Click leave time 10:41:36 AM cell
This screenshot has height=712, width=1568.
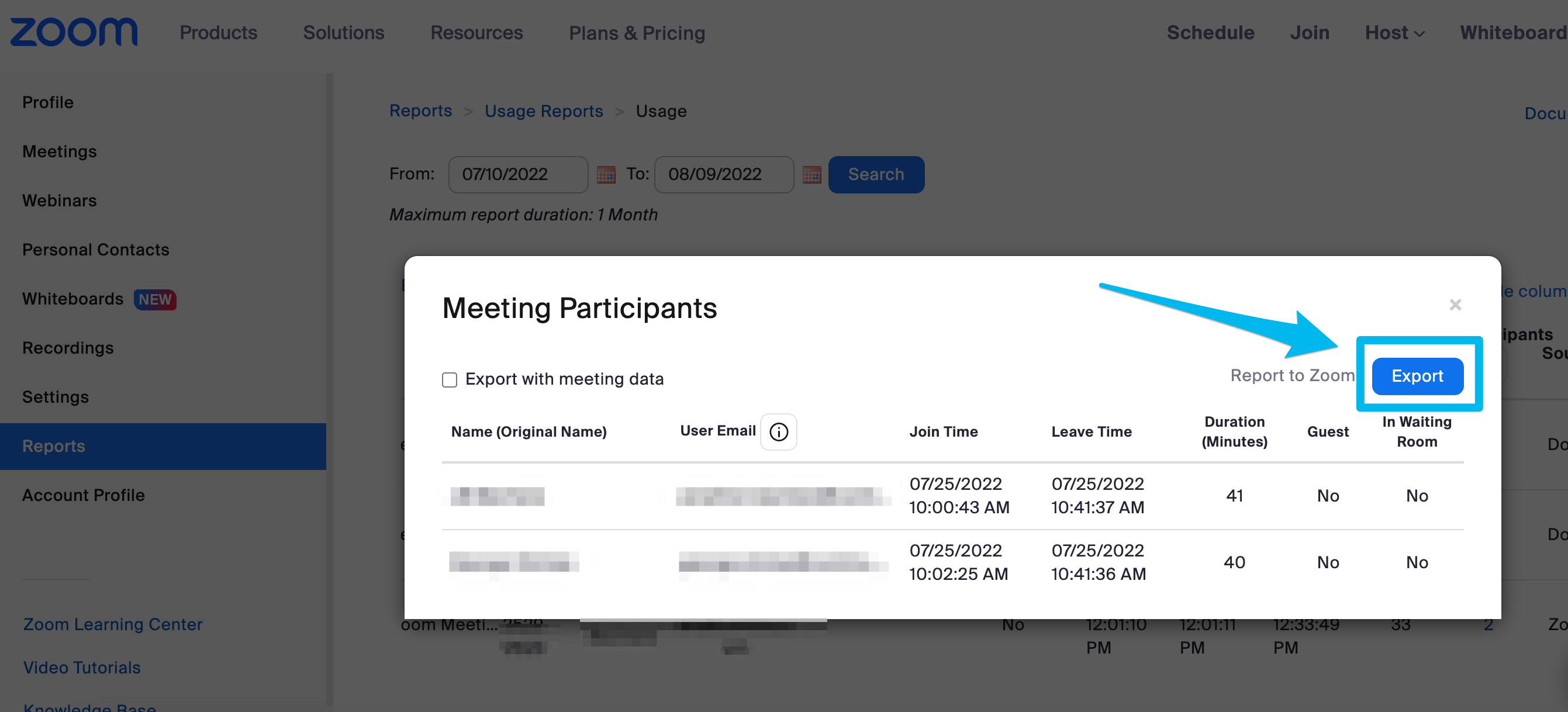[1099, 562]
